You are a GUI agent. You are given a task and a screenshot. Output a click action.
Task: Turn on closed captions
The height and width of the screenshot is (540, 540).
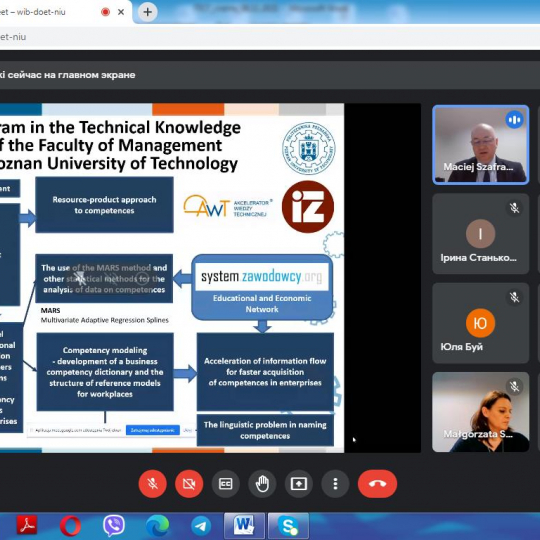[226, 484]
